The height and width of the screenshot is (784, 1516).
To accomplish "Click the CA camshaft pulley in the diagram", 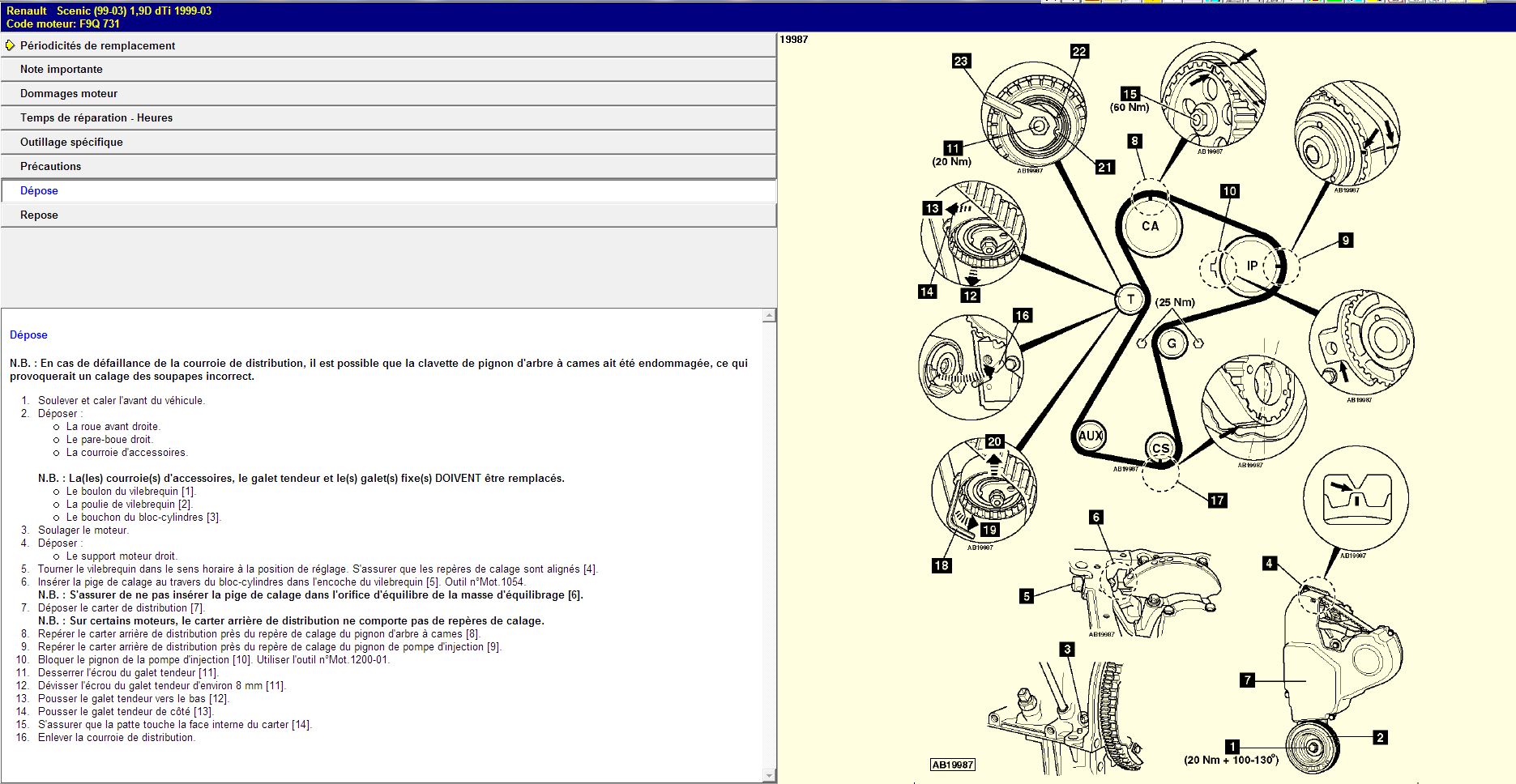I will tap(1150, 226).
